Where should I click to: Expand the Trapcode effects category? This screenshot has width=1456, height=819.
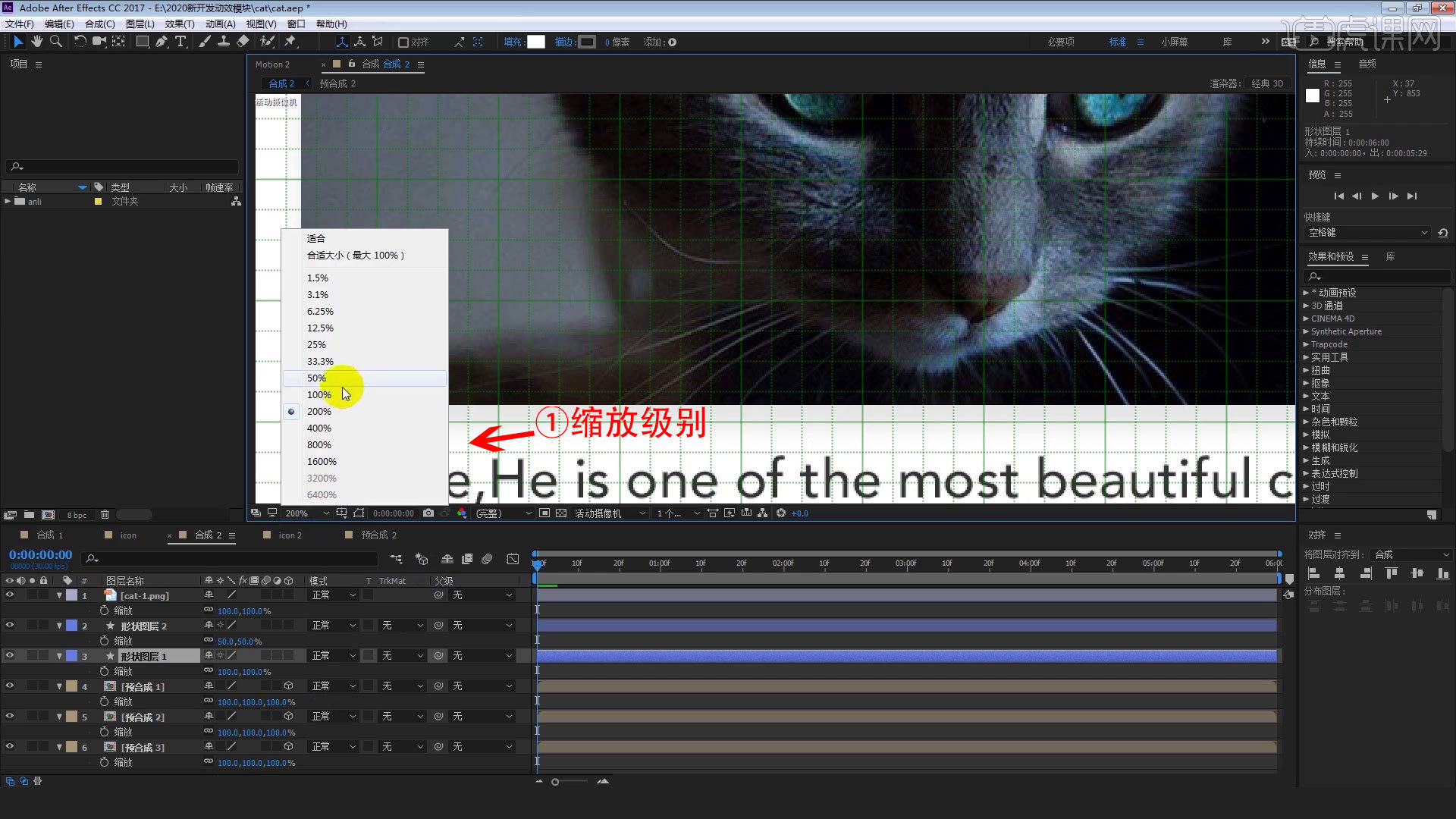point(1306,344)
